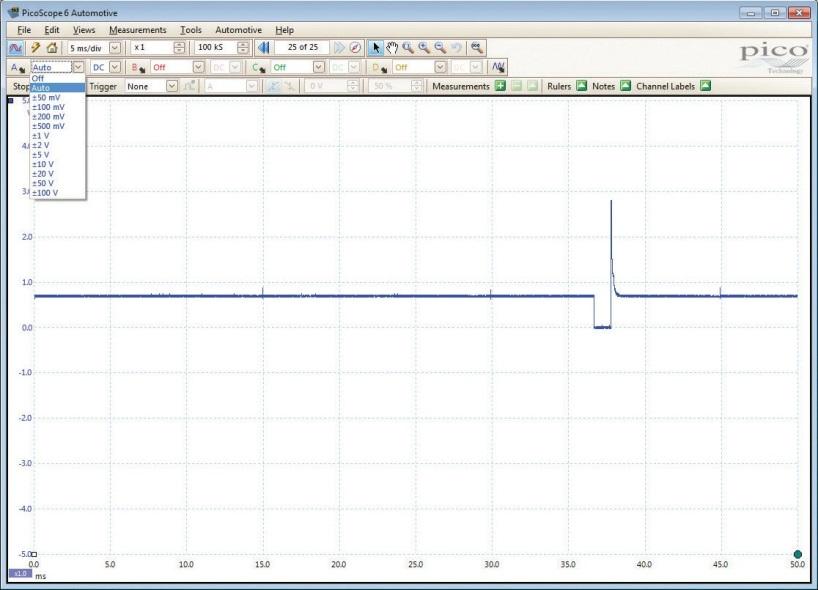Viewport: 818px width, 590px height.
Task: Select the hand pan tool
Action: (x=392, y=48)
